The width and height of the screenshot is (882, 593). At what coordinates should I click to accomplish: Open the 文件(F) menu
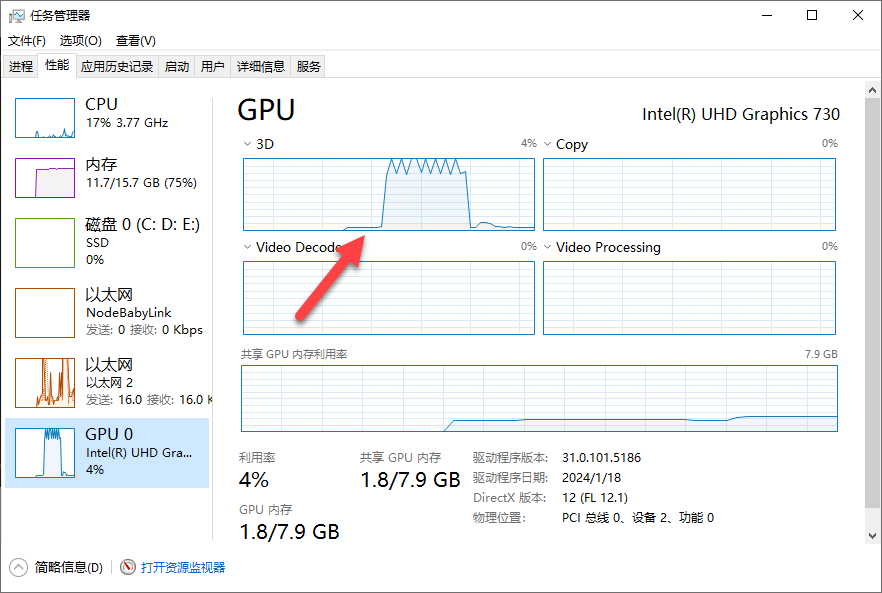point(27,41)
